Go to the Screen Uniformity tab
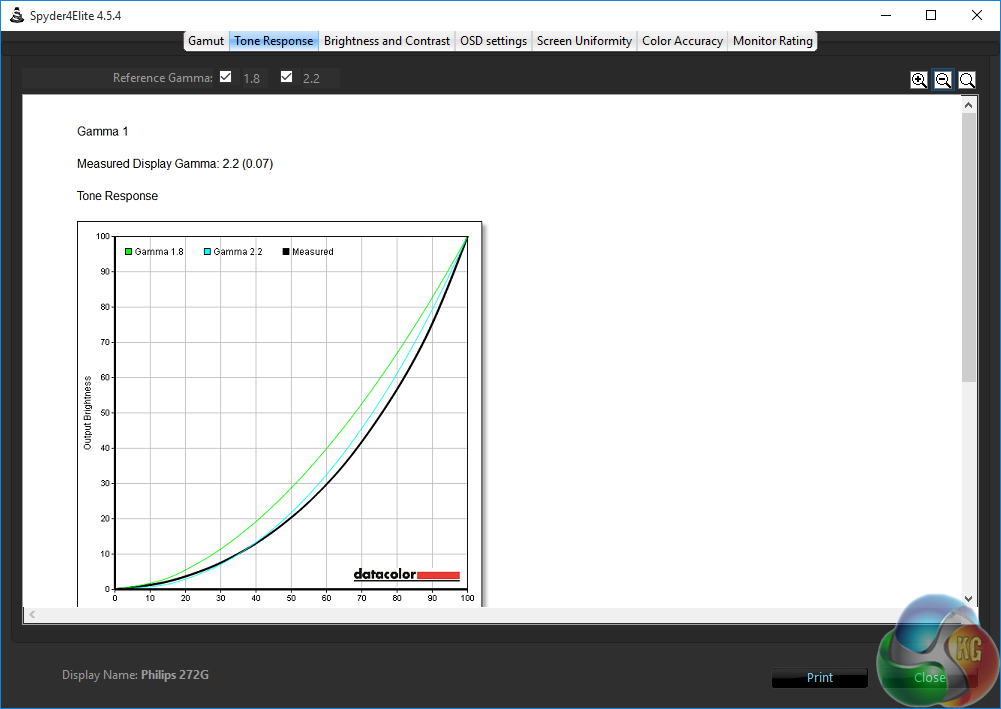Viewport: 1001px width, 709px height. 584,41
